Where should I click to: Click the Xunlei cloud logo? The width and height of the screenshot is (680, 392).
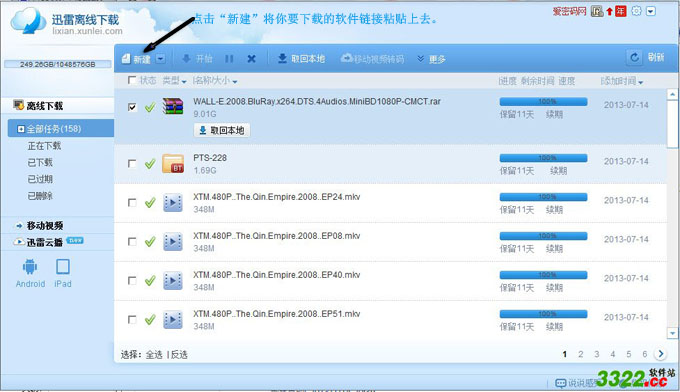pyautogui.click(x=28, y=20)
